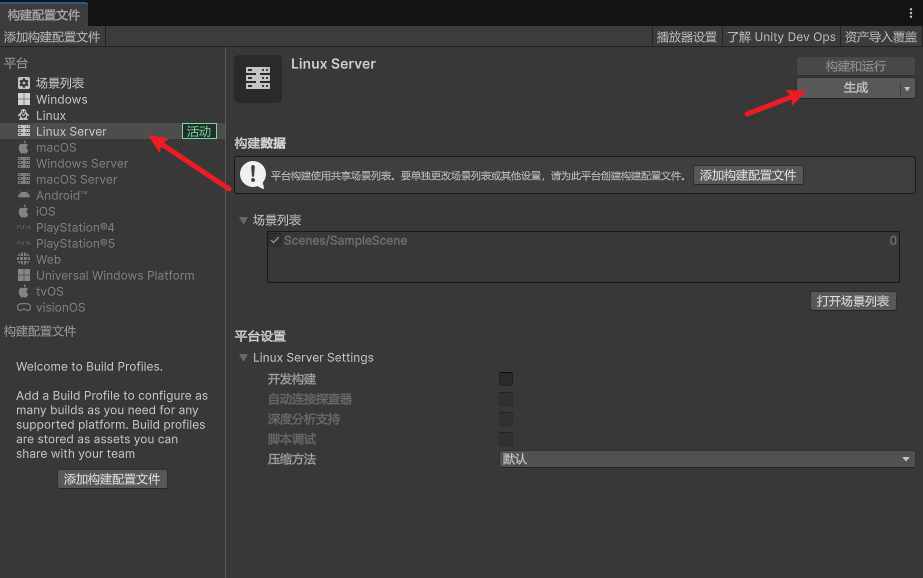This screenshot has height=578, width=923.
Task: Click the 构建和运行 button
Action: pyautogui.click(x=856, y=66)
